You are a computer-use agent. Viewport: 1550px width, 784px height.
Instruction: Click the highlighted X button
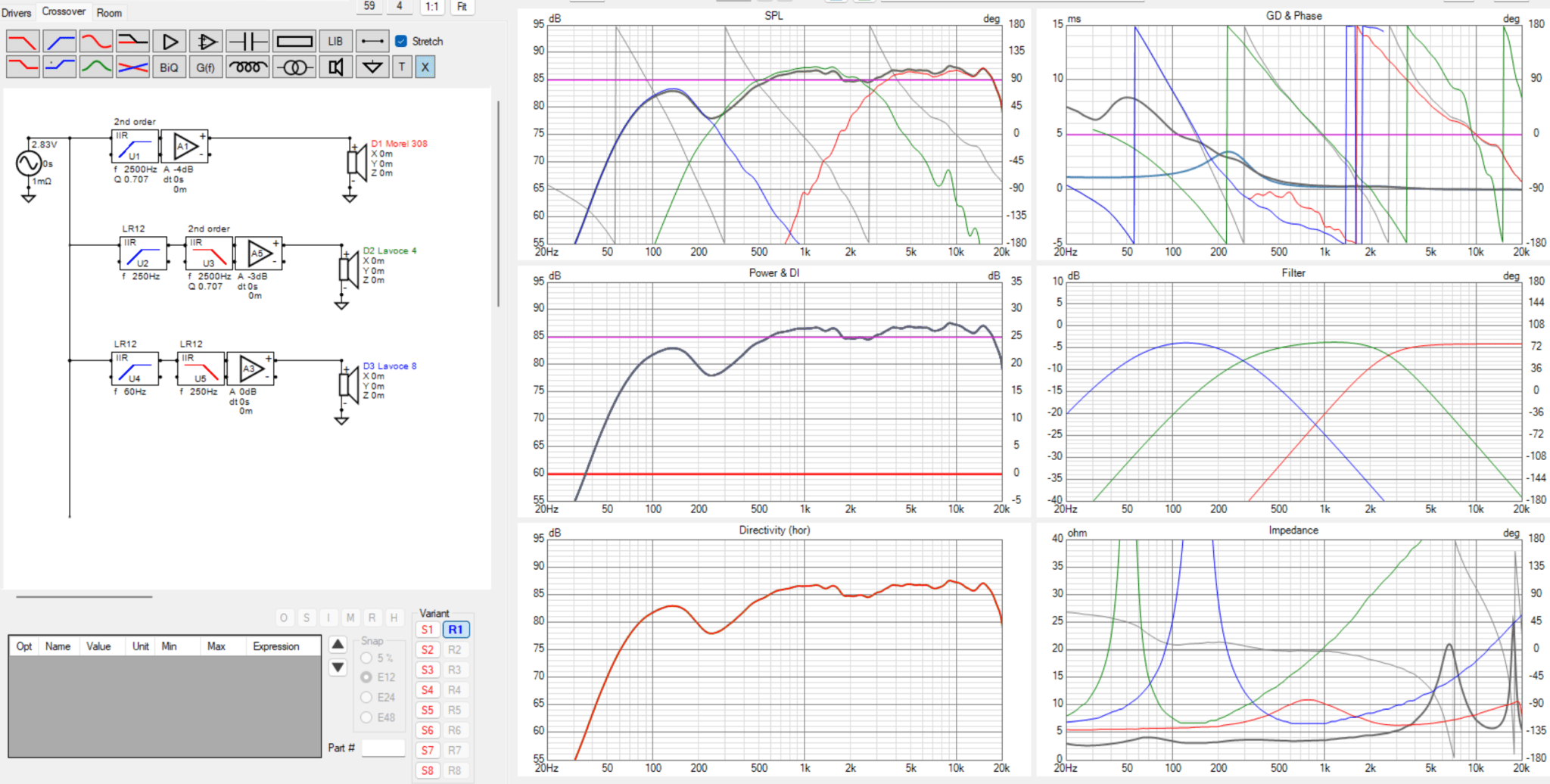pyautogui.click(x=425, y=67)
